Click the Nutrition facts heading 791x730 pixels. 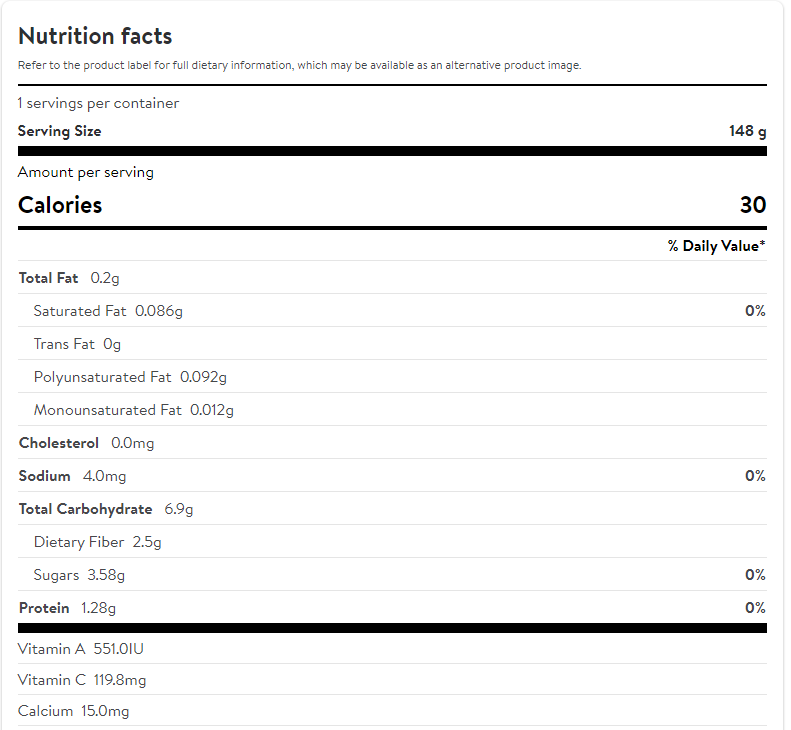click(x=95, y=36)
